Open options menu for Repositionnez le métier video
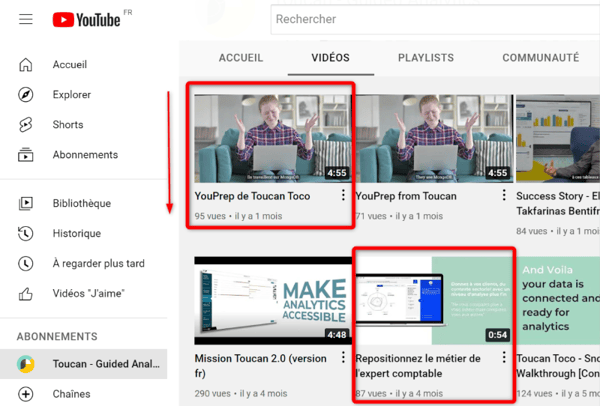This screenshot has height=406, width=600. (503, 358)
